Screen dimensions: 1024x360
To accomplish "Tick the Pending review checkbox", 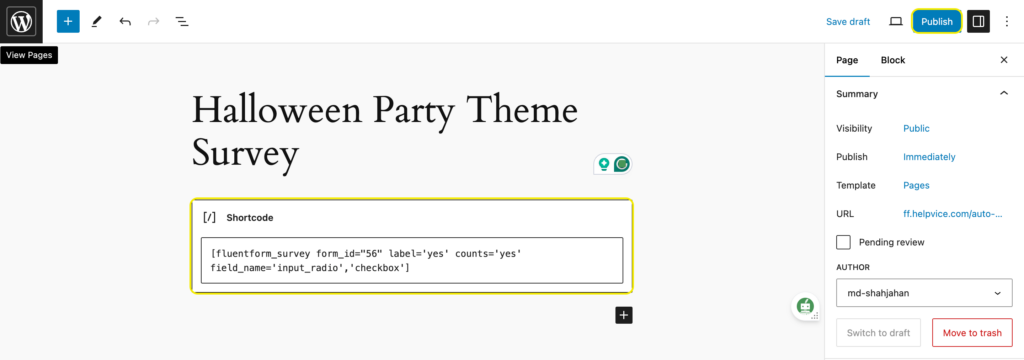I will [x=844, y=242].
